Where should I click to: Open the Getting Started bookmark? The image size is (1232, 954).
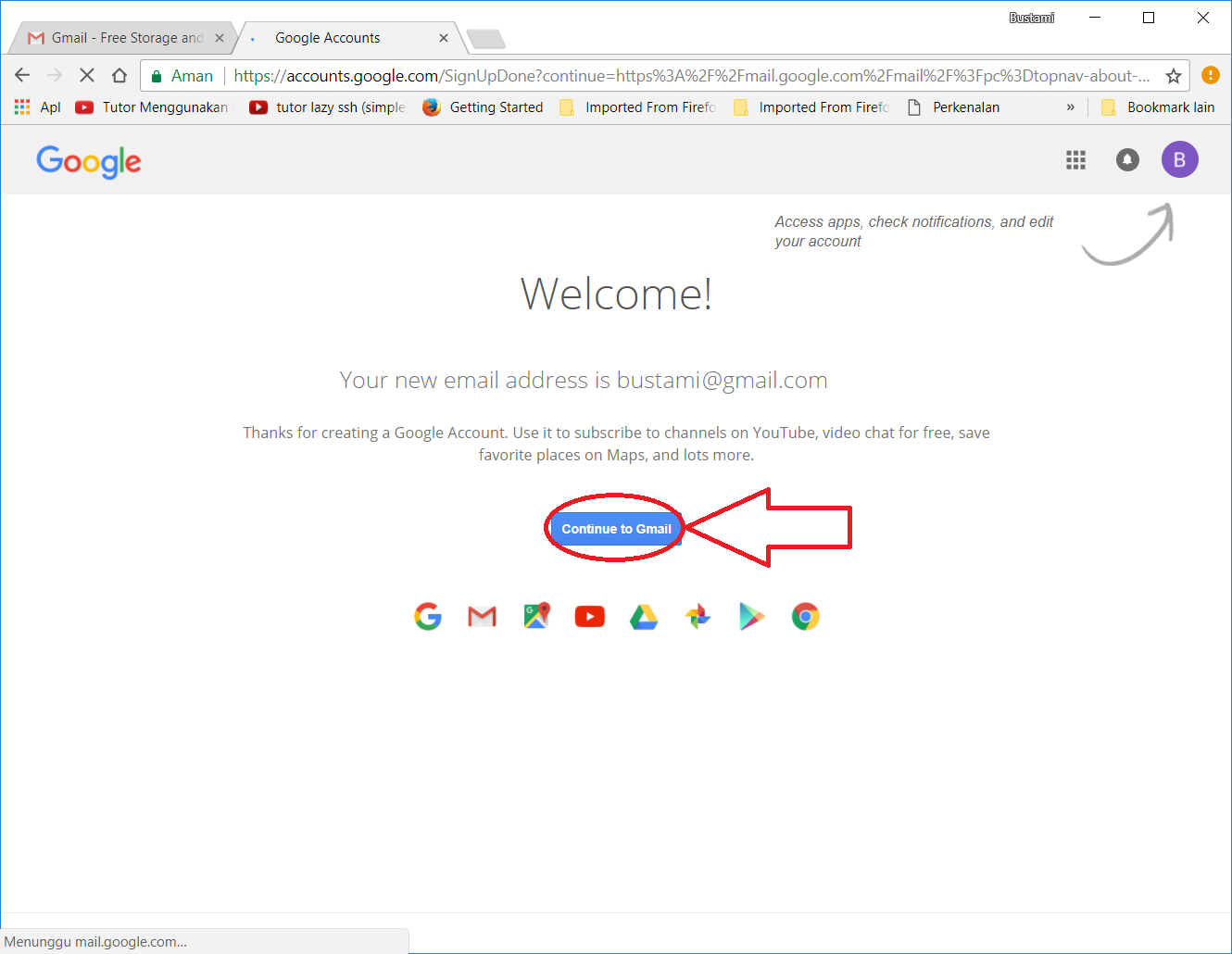coord(483,107)
